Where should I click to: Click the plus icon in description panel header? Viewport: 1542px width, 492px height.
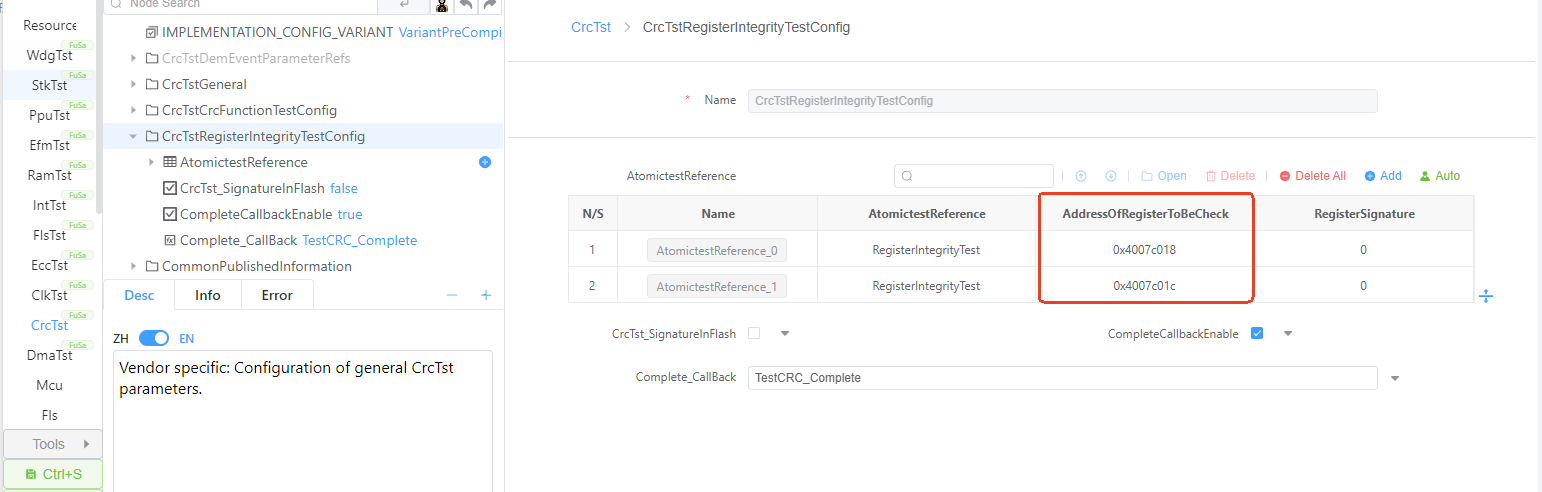coord(486,295)
